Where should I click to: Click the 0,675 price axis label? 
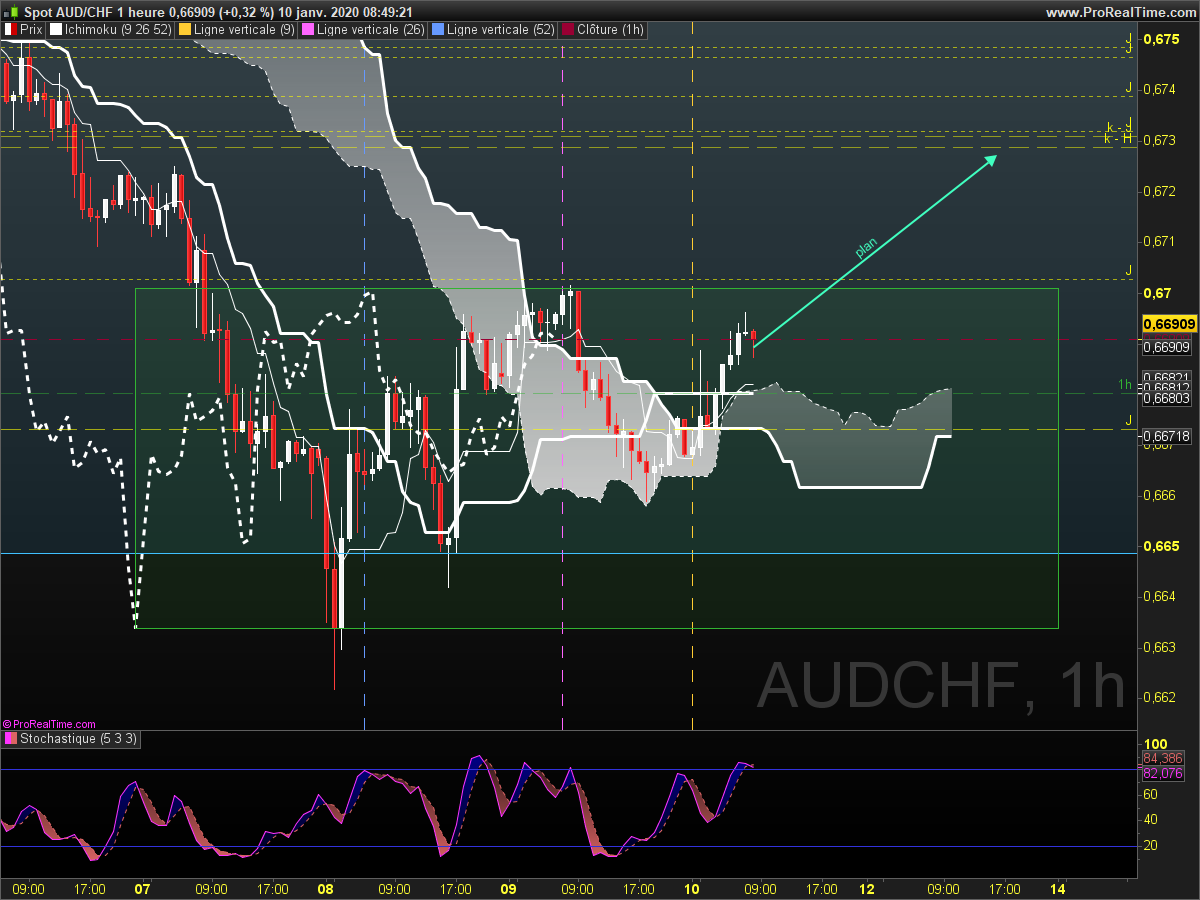(x=1162, y=39)
